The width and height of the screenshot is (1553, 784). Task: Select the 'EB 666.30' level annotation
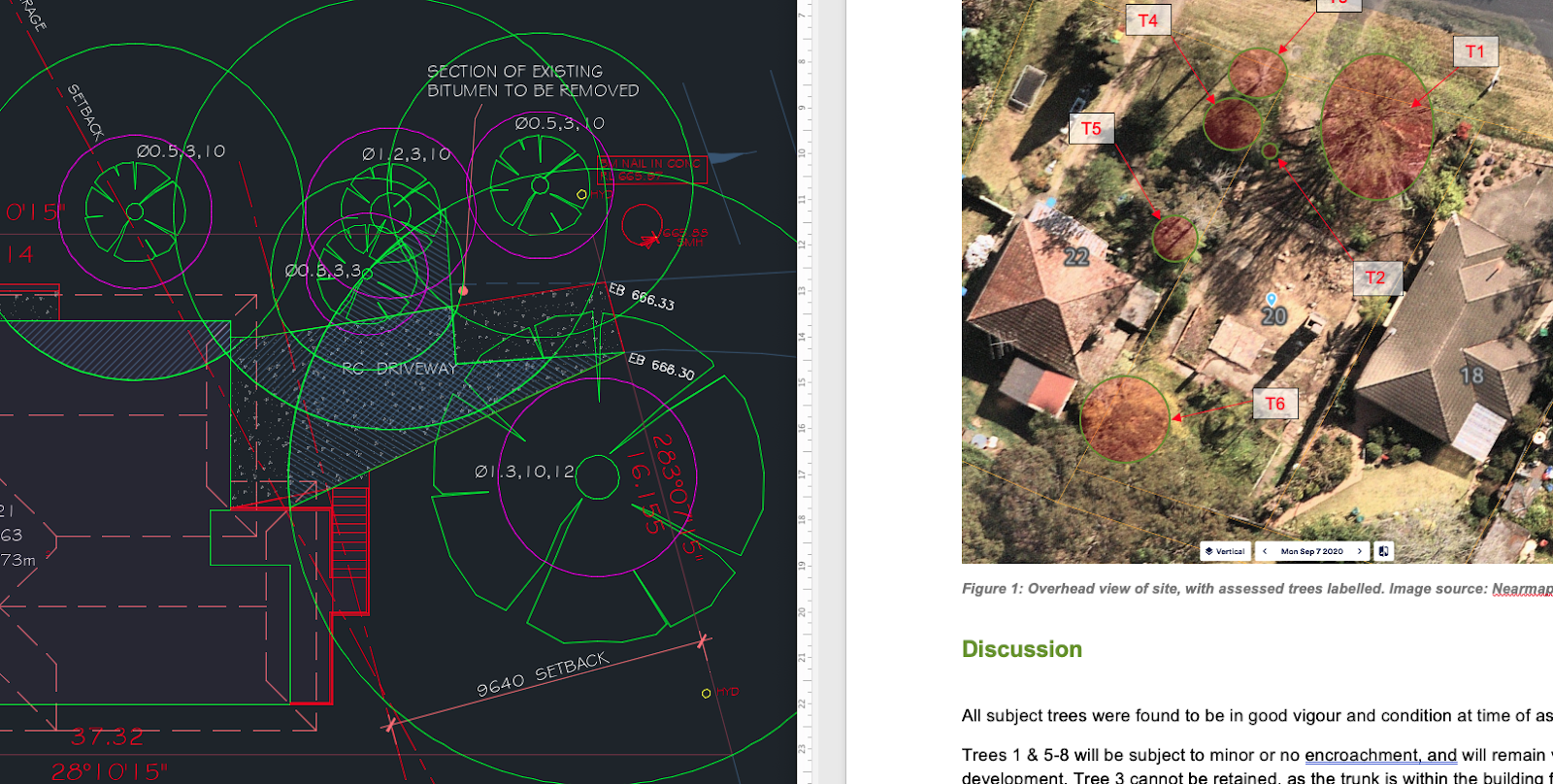click(662, 366)
